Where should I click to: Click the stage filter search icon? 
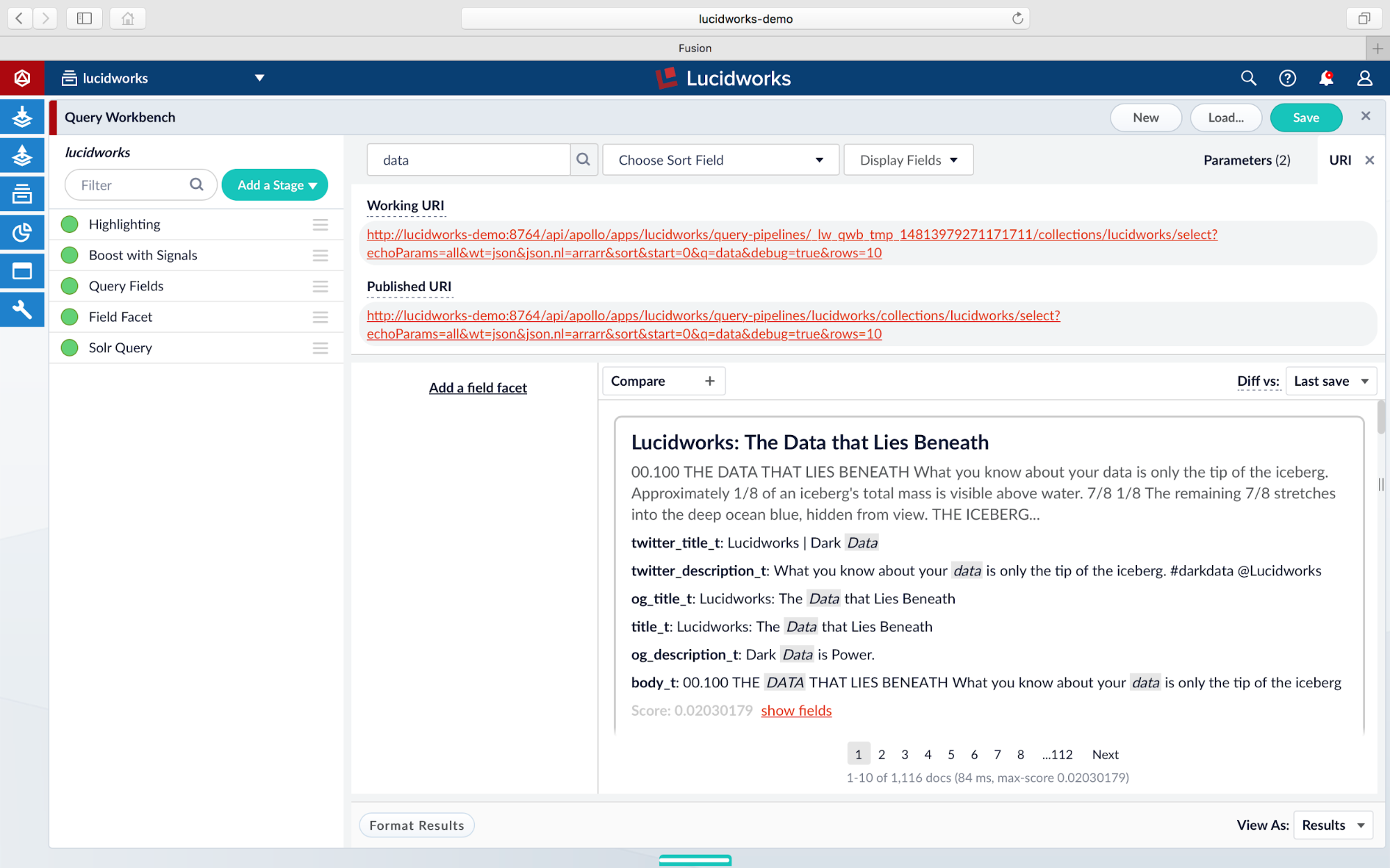point(197,185)
